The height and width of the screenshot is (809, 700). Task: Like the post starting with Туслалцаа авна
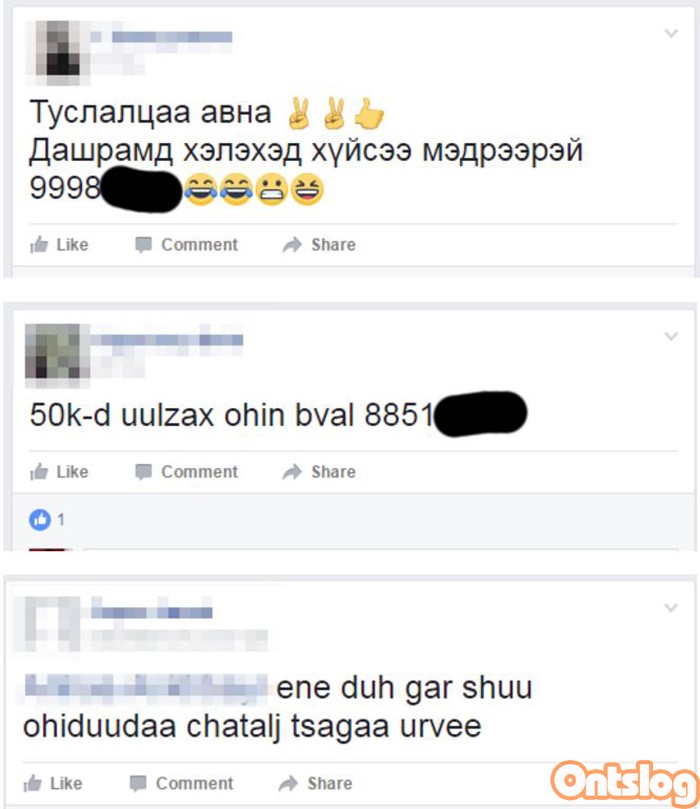coord(59,245)
